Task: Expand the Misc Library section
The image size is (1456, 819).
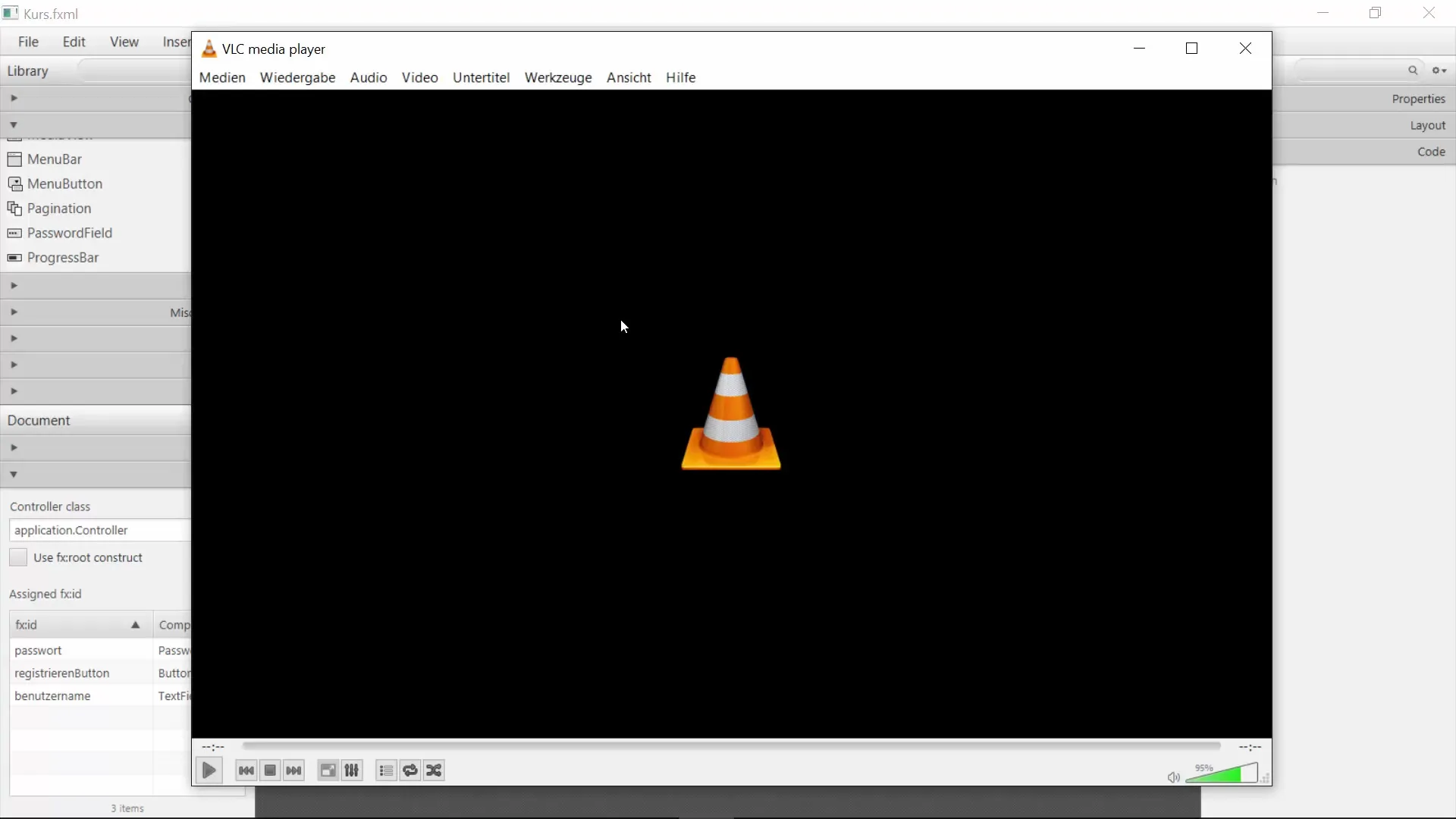Action: tap(14, 312)
